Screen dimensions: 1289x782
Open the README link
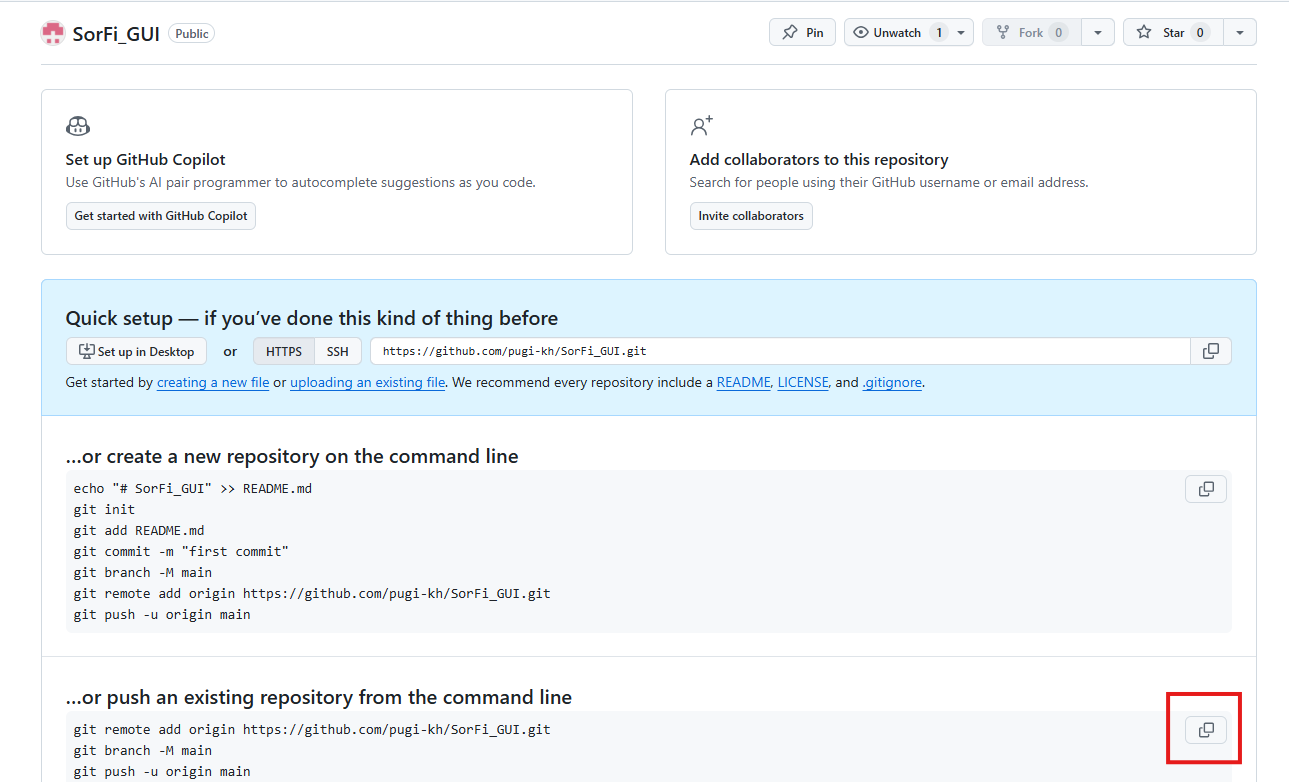tap(744, 382)
